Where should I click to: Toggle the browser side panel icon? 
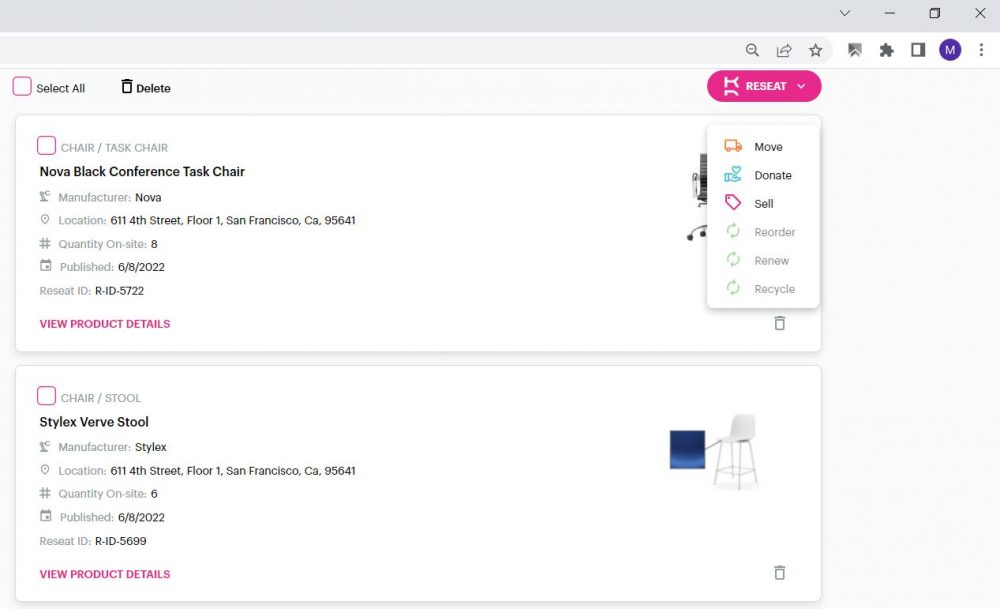click(918, 50)
